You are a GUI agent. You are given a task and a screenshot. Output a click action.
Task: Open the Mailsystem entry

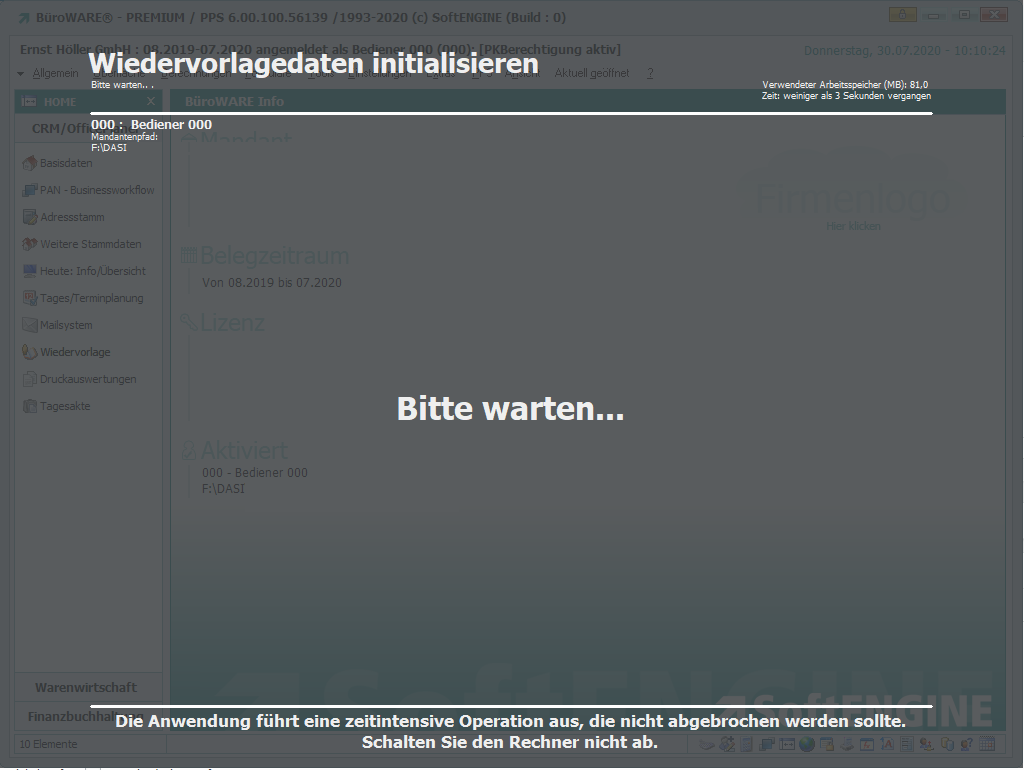(66, 325)
